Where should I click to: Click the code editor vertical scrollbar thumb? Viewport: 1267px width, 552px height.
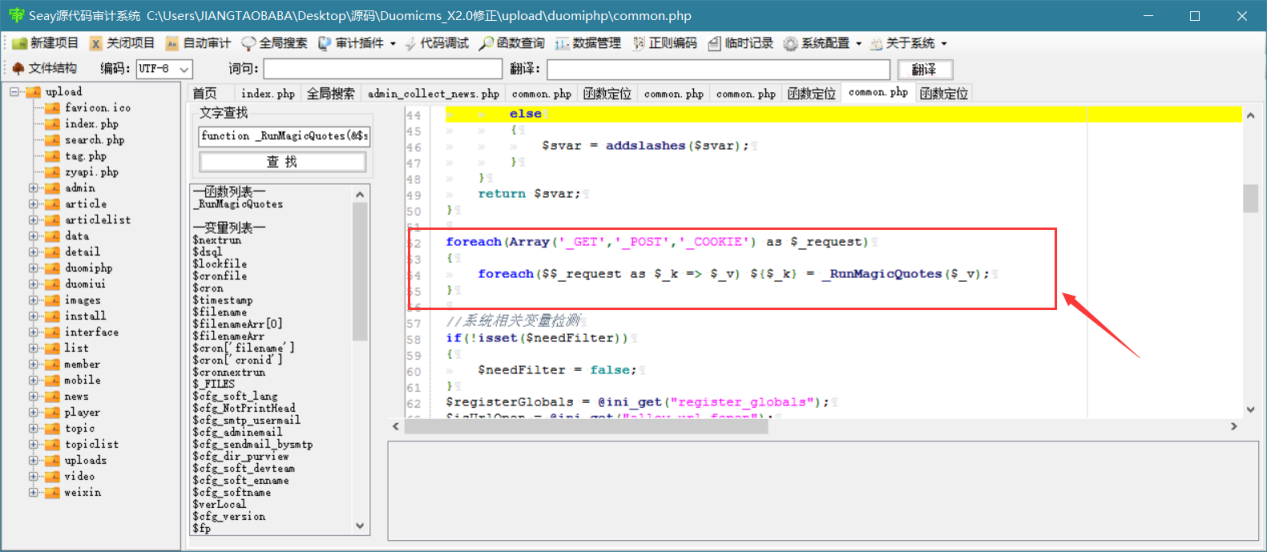point(1250,198)
